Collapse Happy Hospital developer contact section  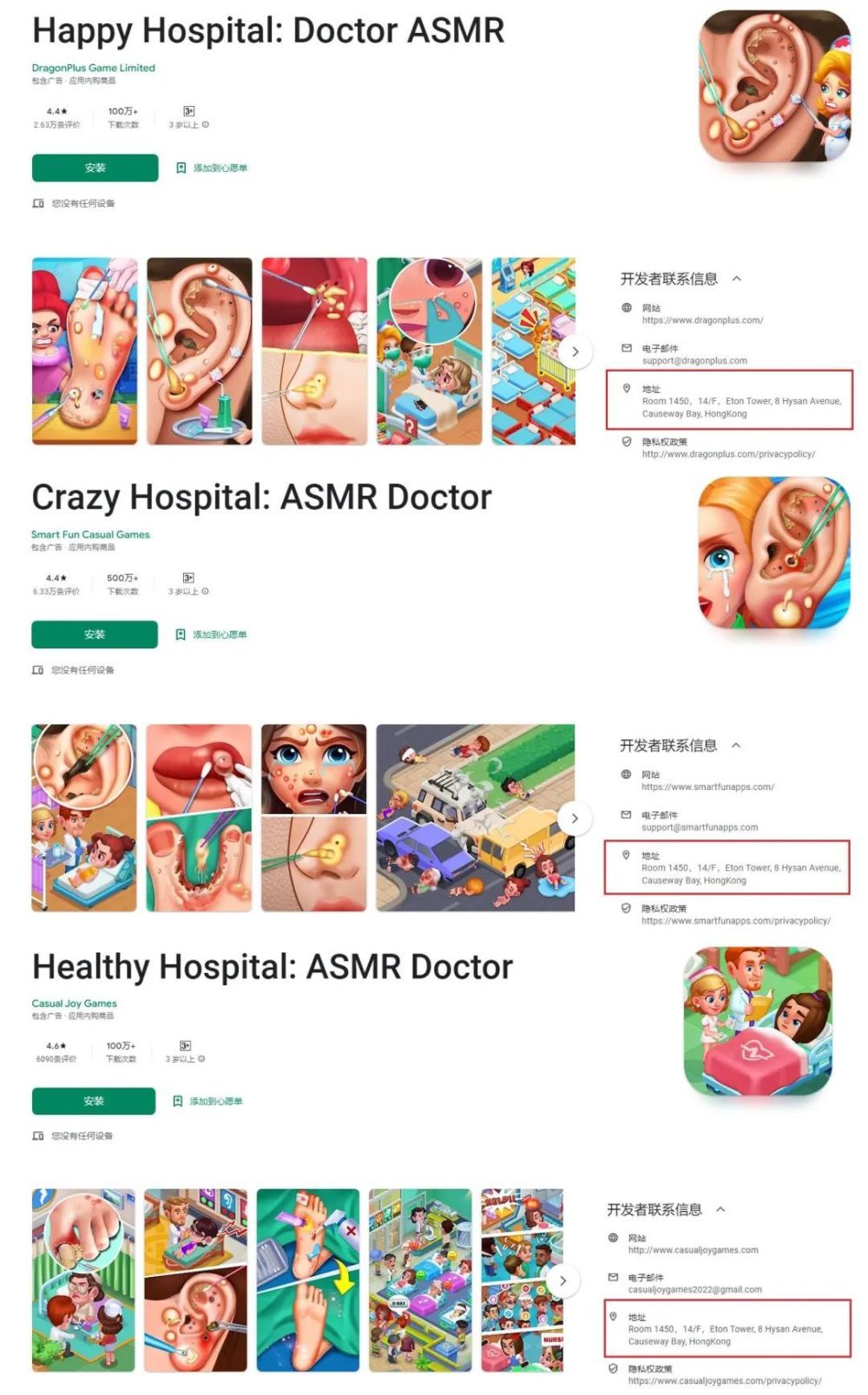(737, 279)
